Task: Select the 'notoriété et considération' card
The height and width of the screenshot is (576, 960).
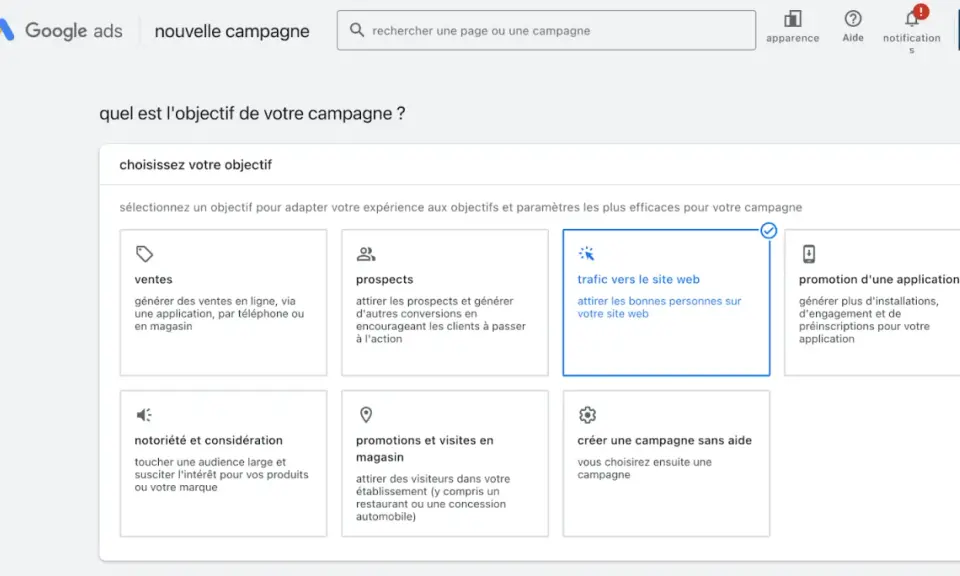Action: [x=223, y=463]
